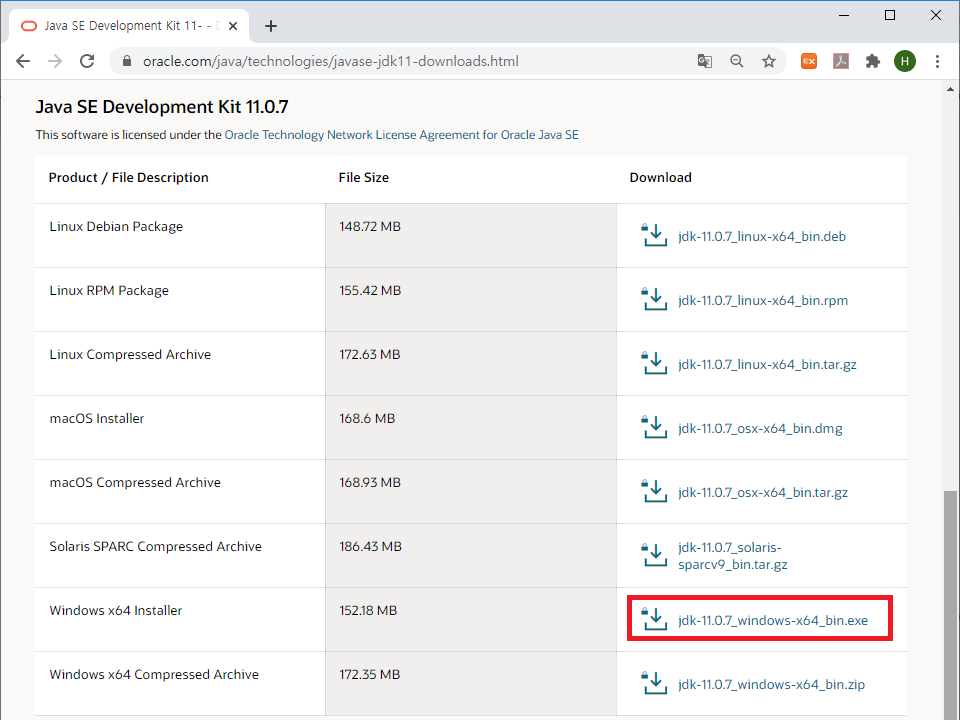This screenshot has width=960, height=720.
Task: Click the download icon for osx-x64_bin.dmg
Action: (x=654, y=427)
